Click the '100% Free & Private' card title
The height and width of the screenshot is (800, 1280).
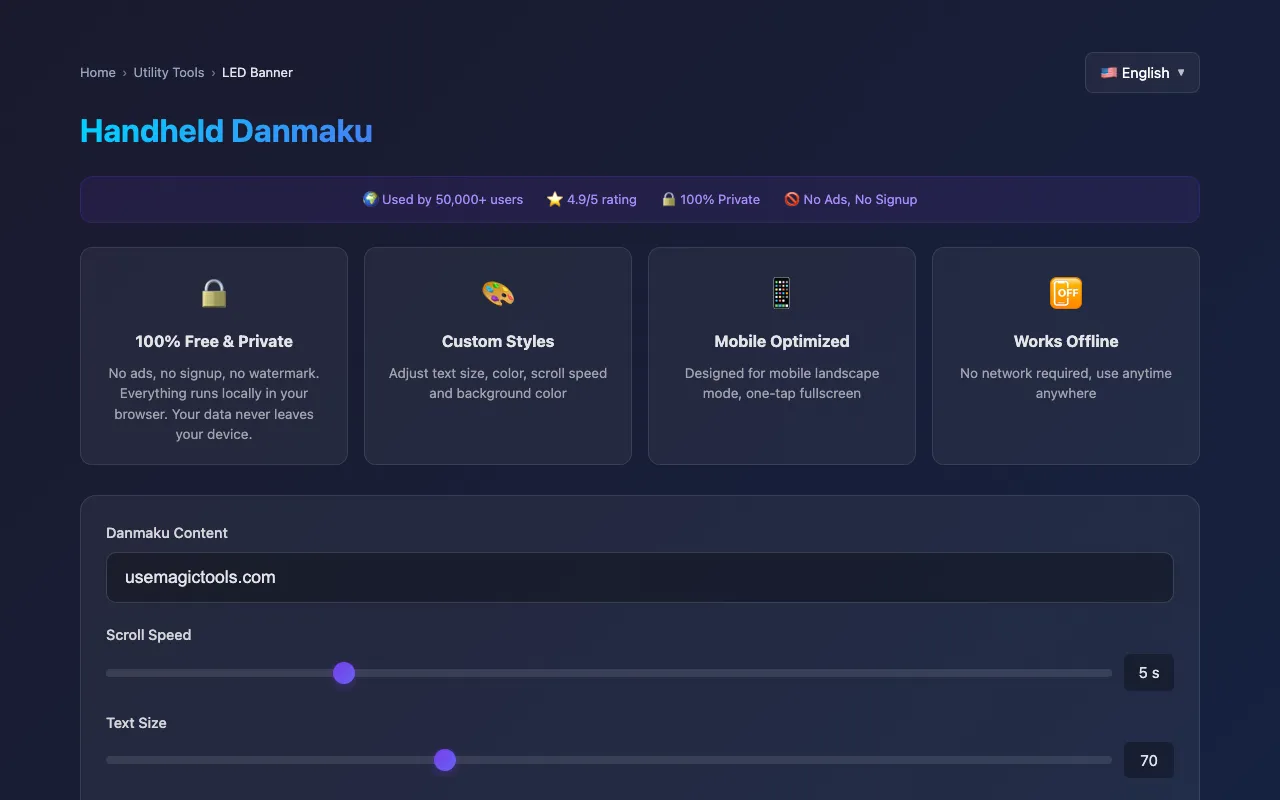tap(214, 341)
